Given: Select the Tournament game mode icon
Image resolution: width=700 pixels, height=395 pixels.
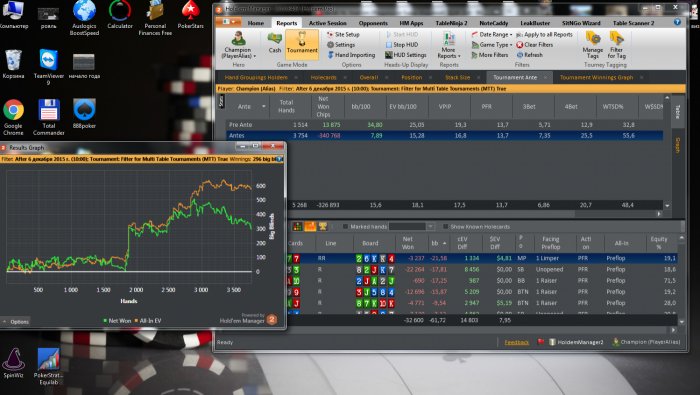Looking at the screenshot, I should (302, 43).
